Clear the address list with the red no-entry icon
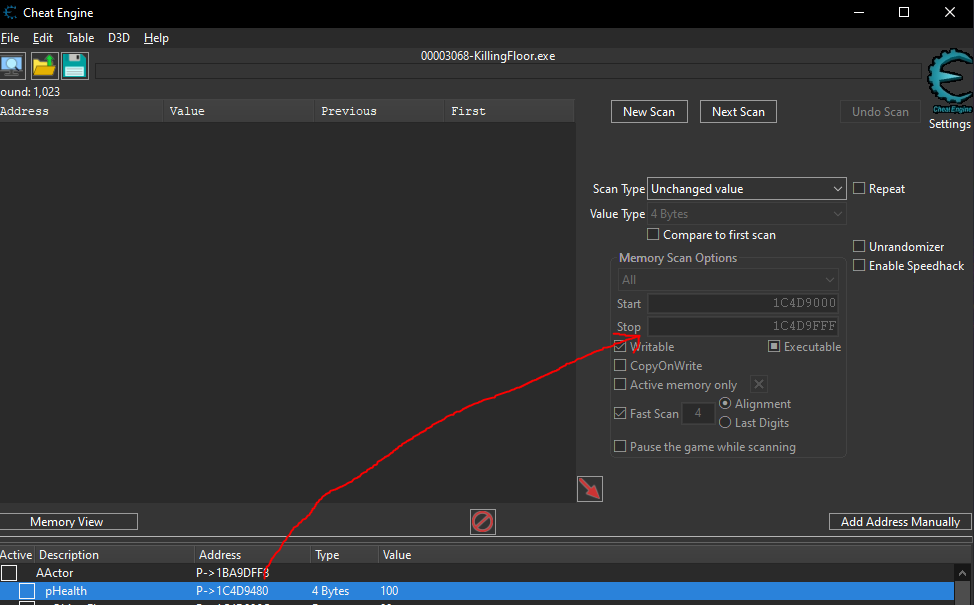The height and width of the screenshot is (605, 974). click(x=483, y=522)
